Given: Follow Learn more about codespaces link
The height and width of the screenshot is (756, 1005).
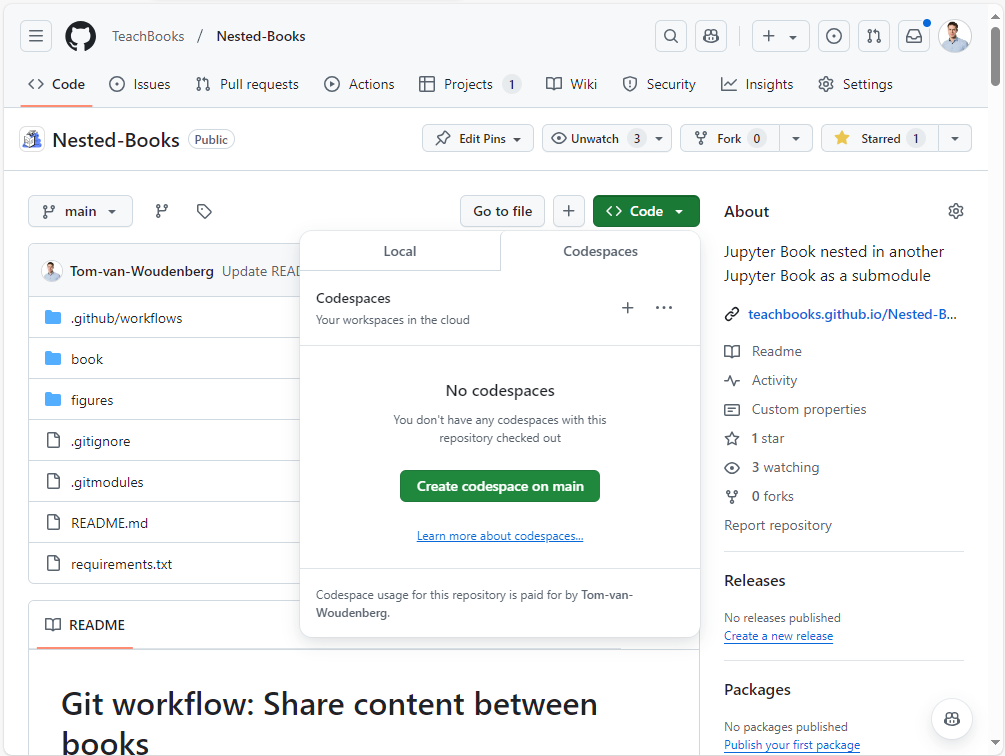Looking at the screenshot, I should click(x=500, y=536).
